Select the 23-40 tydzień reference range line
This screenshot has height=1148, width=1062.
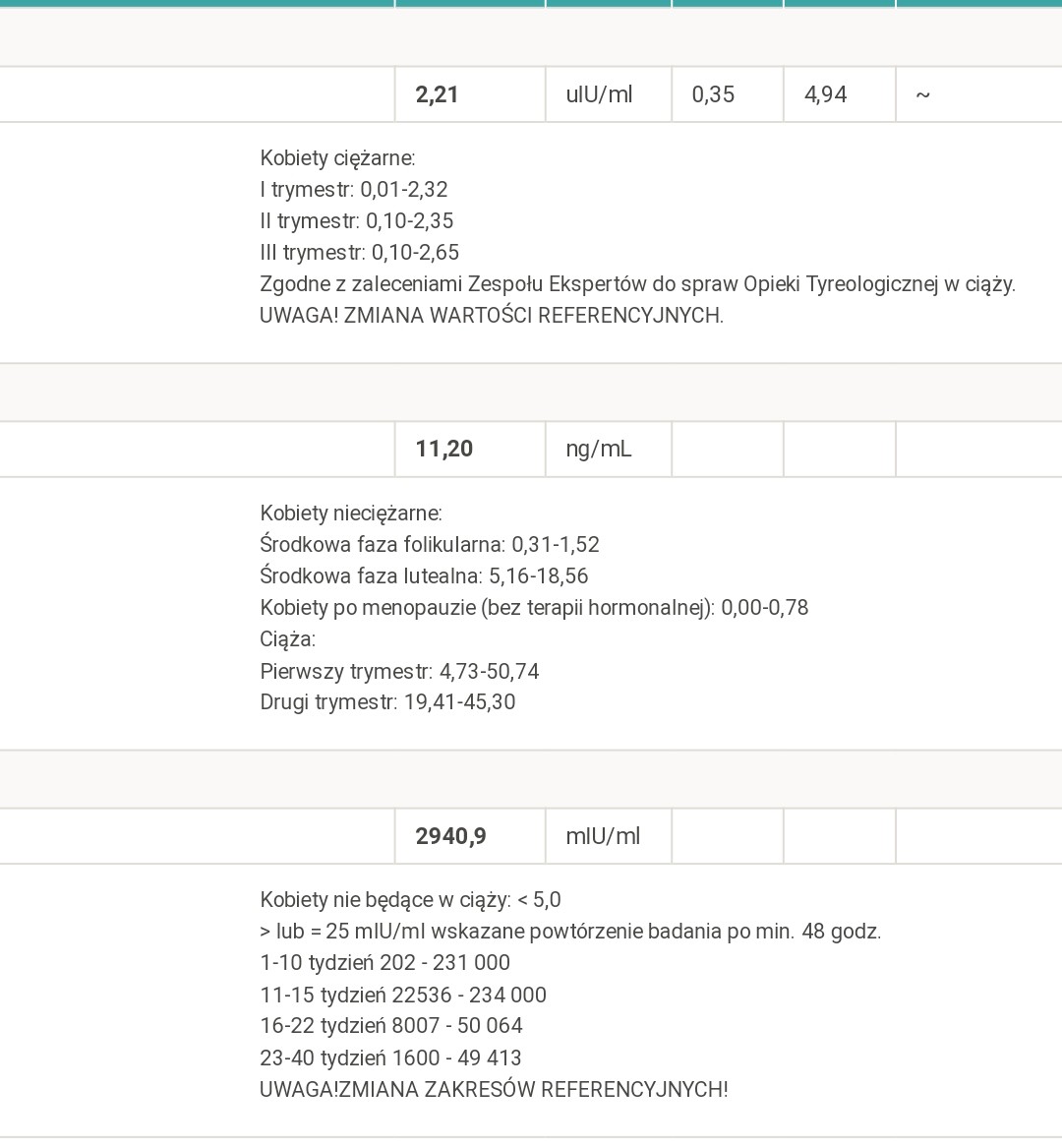[x=390, y=1058]
